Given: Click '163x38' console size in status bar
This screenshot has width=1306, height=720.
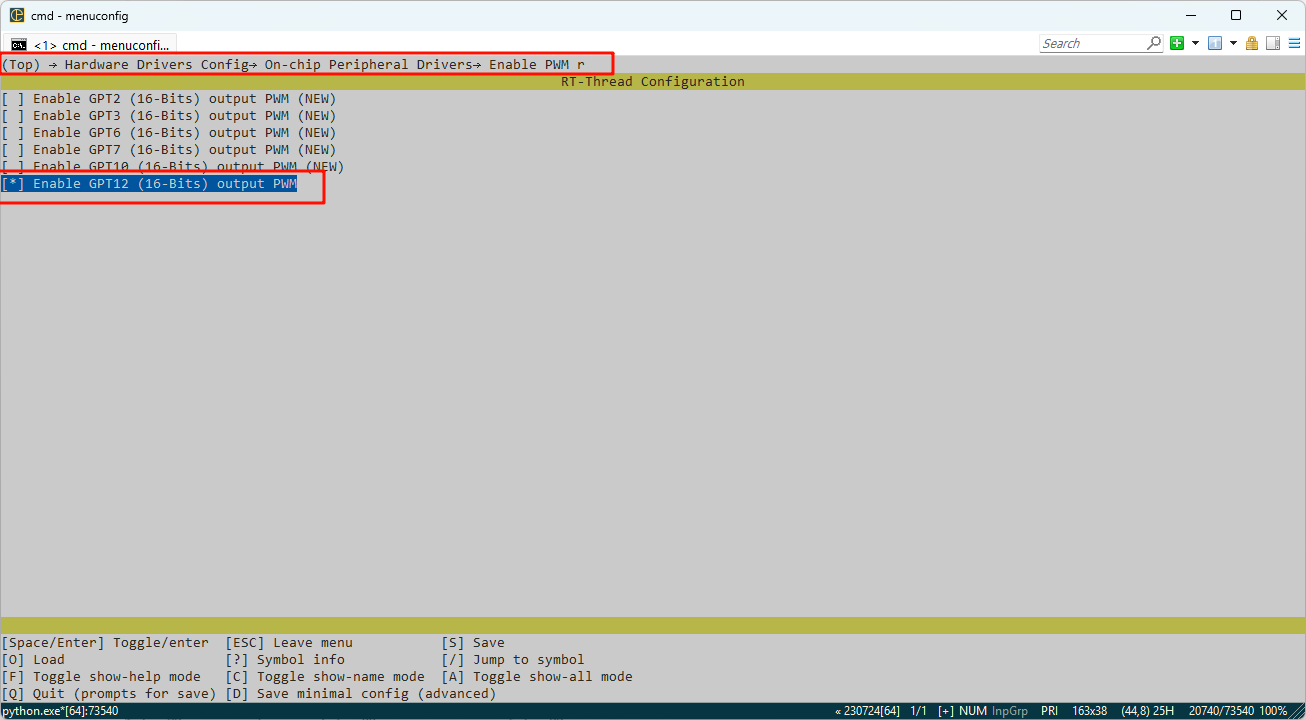Looking at the screenshot, I should tap(1089, 711).
